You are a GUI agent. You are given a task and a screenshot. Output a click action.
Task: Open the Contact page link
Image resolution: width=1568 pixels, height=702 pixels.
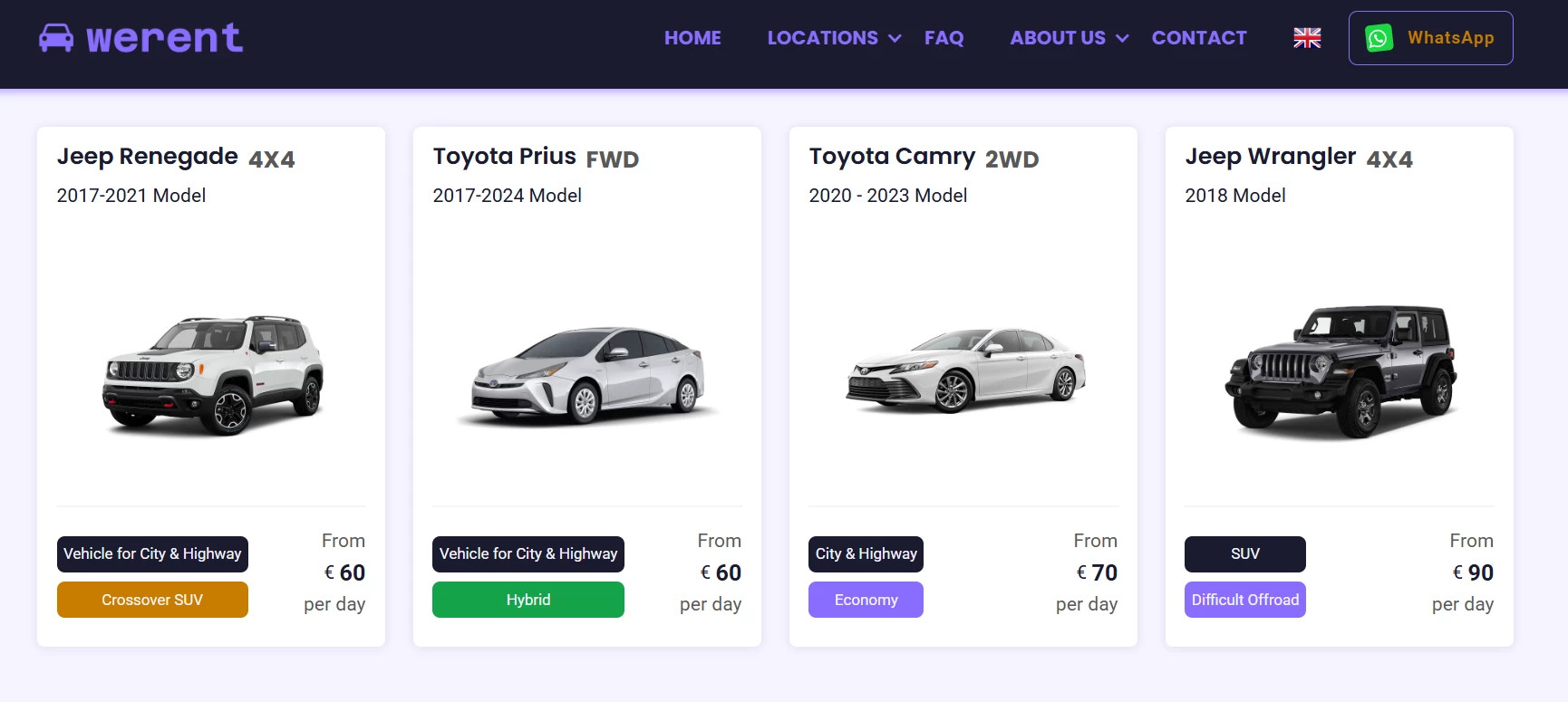click(x=1199, y=38)
